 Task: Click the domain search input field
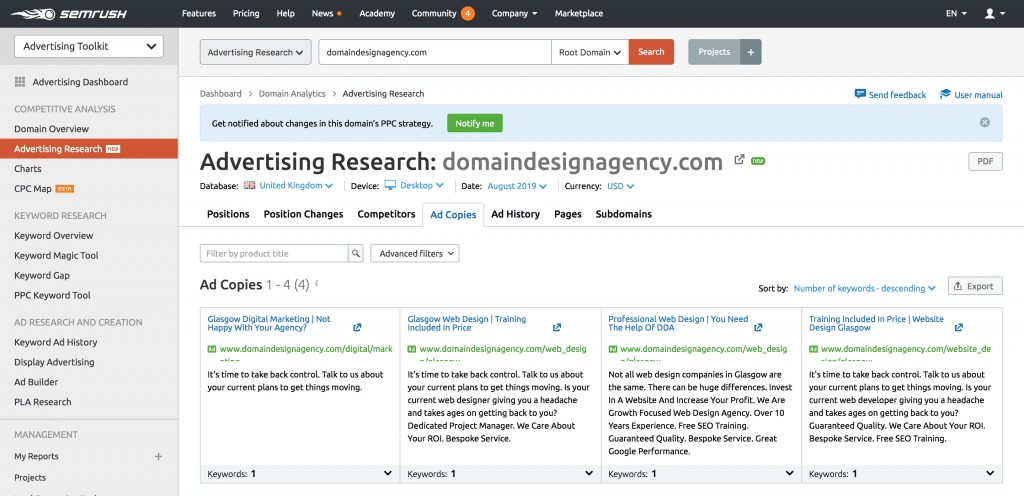(435, 52)
